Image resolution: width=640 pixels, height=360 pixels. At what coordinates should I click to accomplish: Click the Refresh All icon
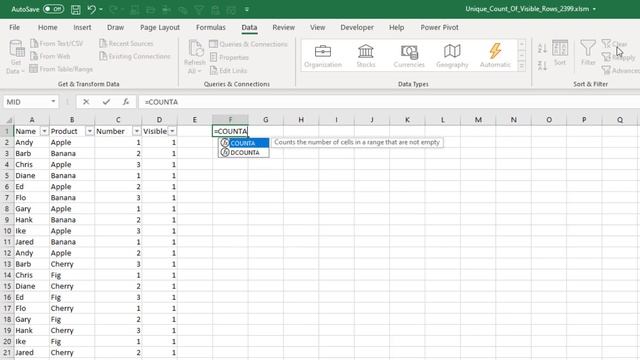[x=195, y=49]
